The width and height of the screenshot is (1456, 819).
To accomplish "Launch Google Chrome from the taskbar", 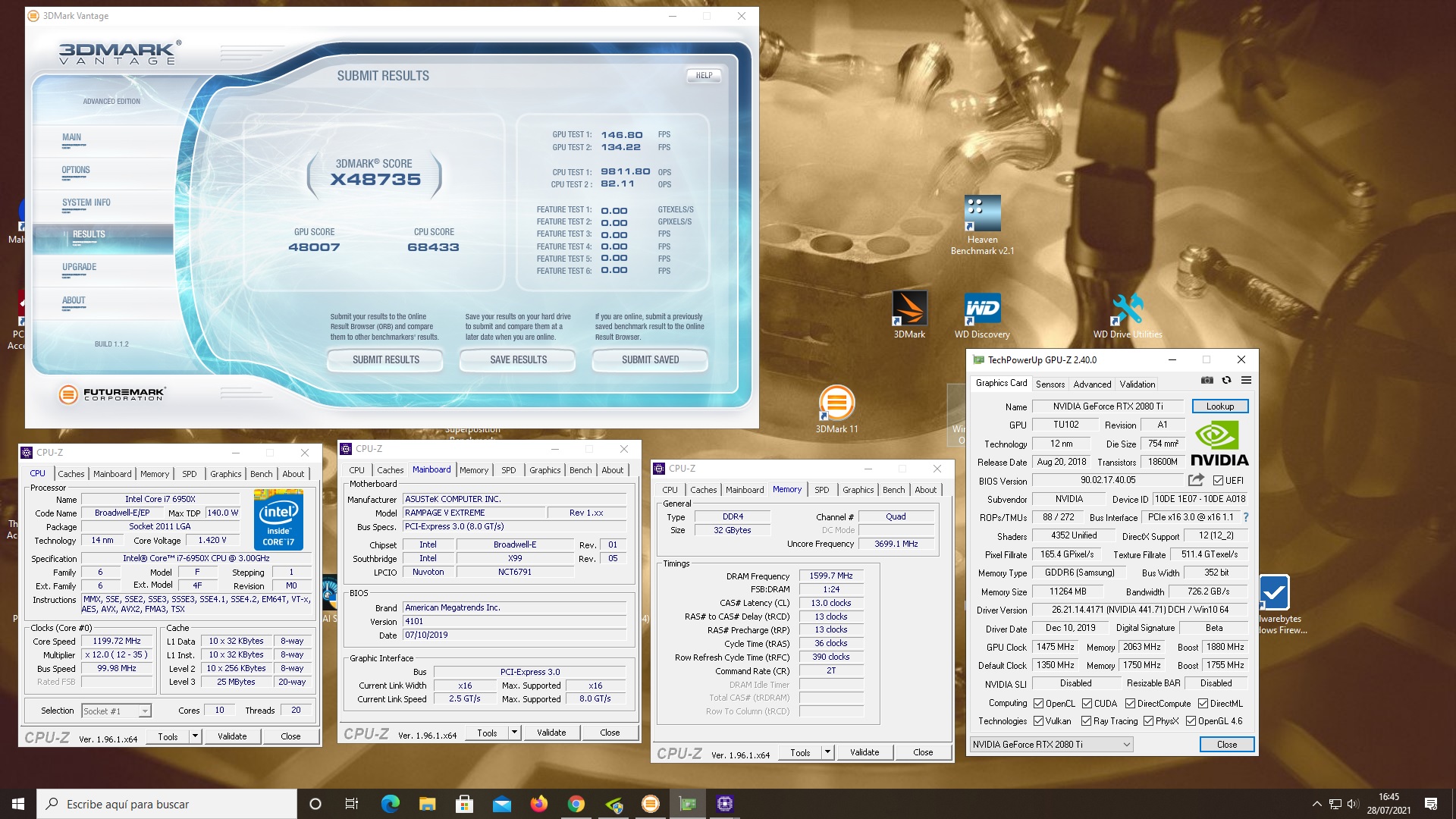I will click(x=576, y=804).
